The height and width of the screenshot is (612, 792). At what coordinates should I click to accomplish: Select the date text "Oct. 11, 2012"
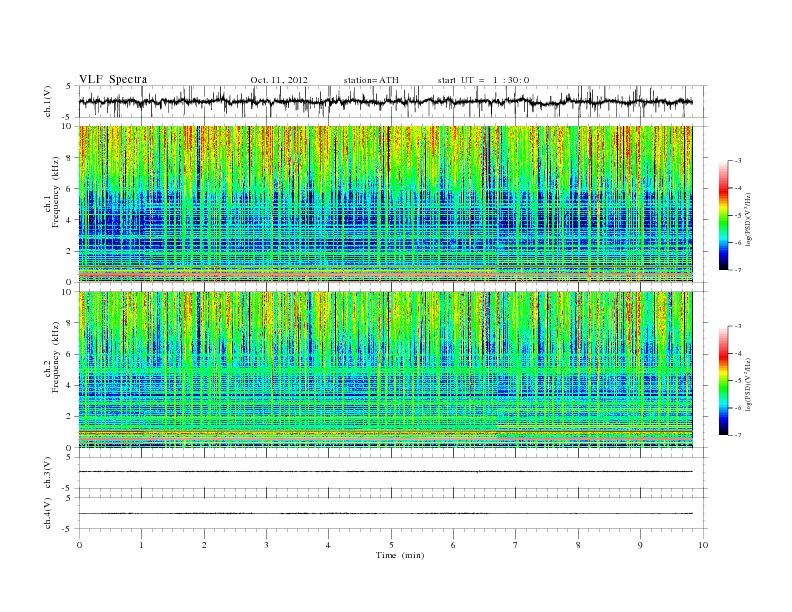279,80
